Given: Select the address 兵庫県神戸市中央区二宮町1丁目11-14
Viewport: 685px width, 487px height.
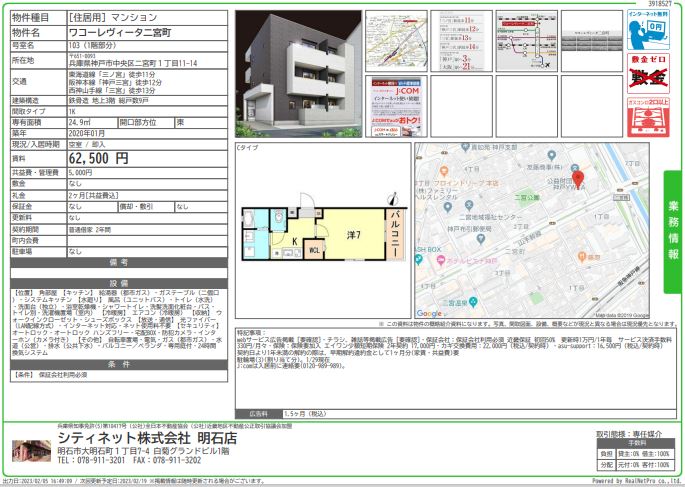Looking at the screenshot, I should pos(133,63).
